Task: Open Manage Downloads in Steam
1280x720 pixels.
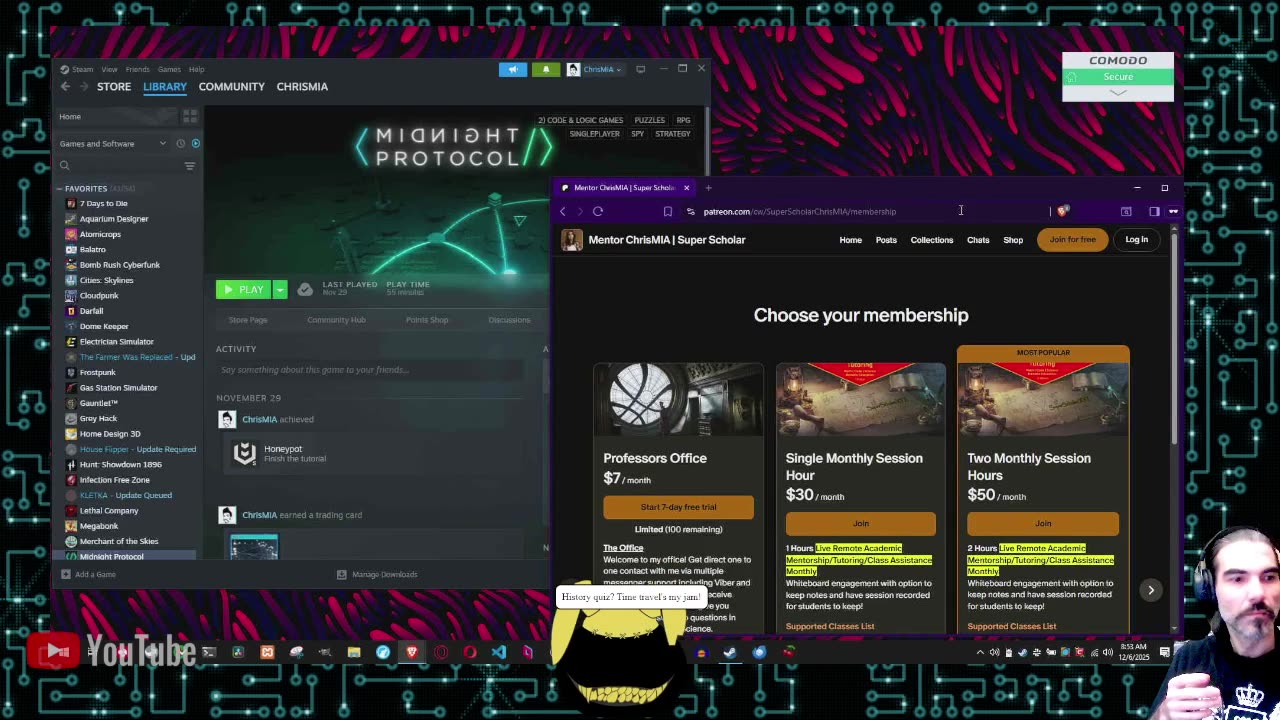Action: click(377, 574)
